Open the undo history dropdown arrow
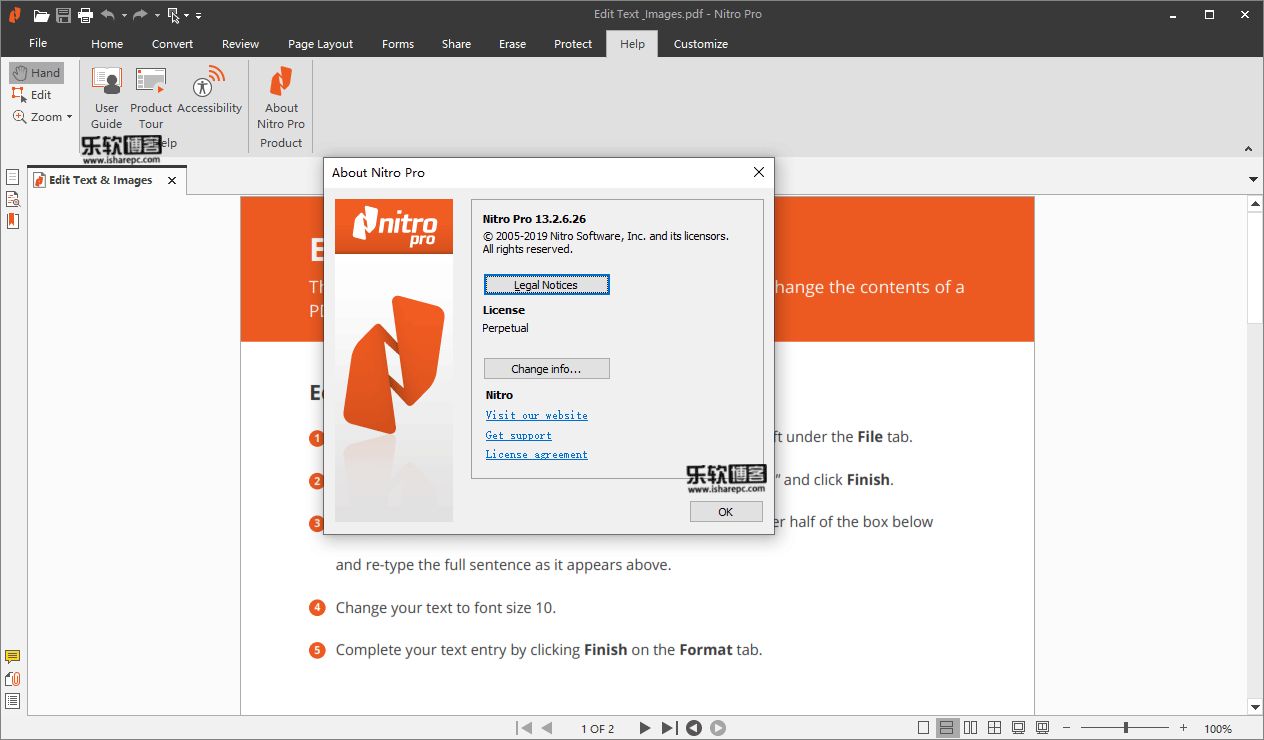 [x=124, y=16]
